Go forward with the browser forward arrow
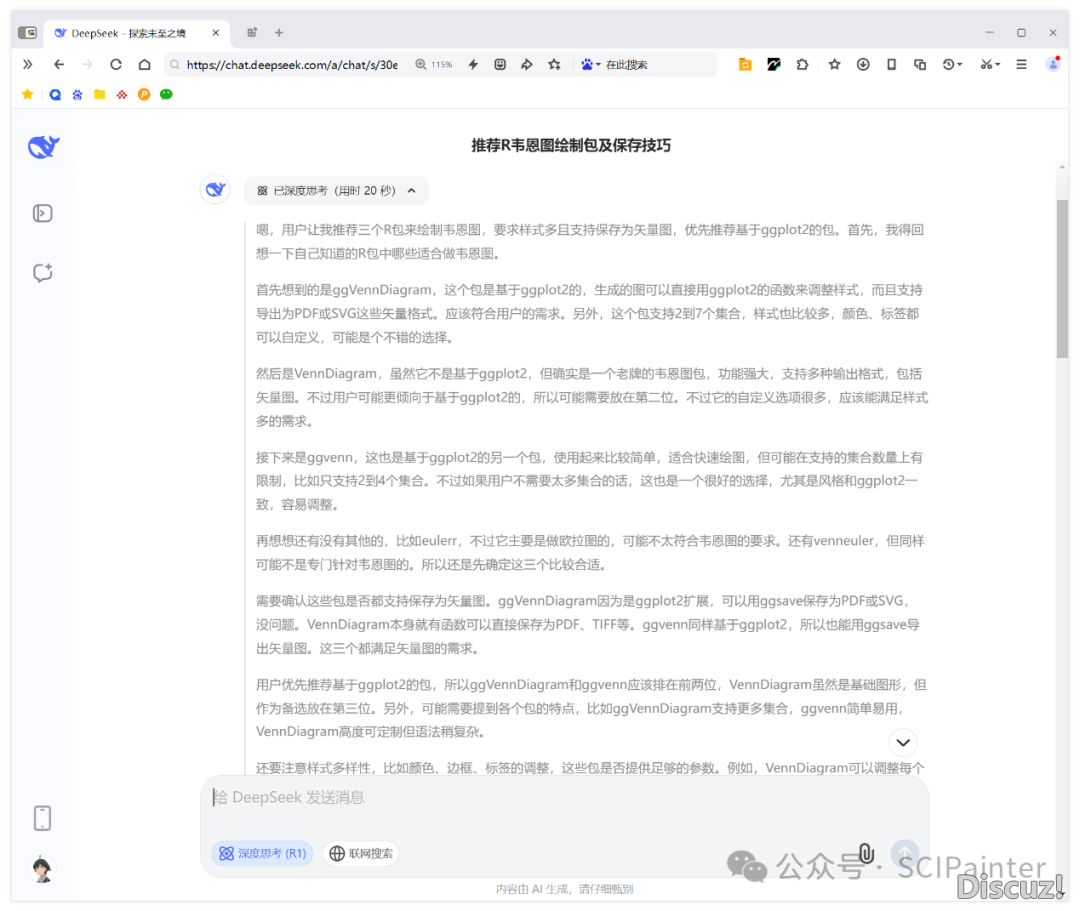The width and height of the screenshot is (1080, 911). click(87, 65)
